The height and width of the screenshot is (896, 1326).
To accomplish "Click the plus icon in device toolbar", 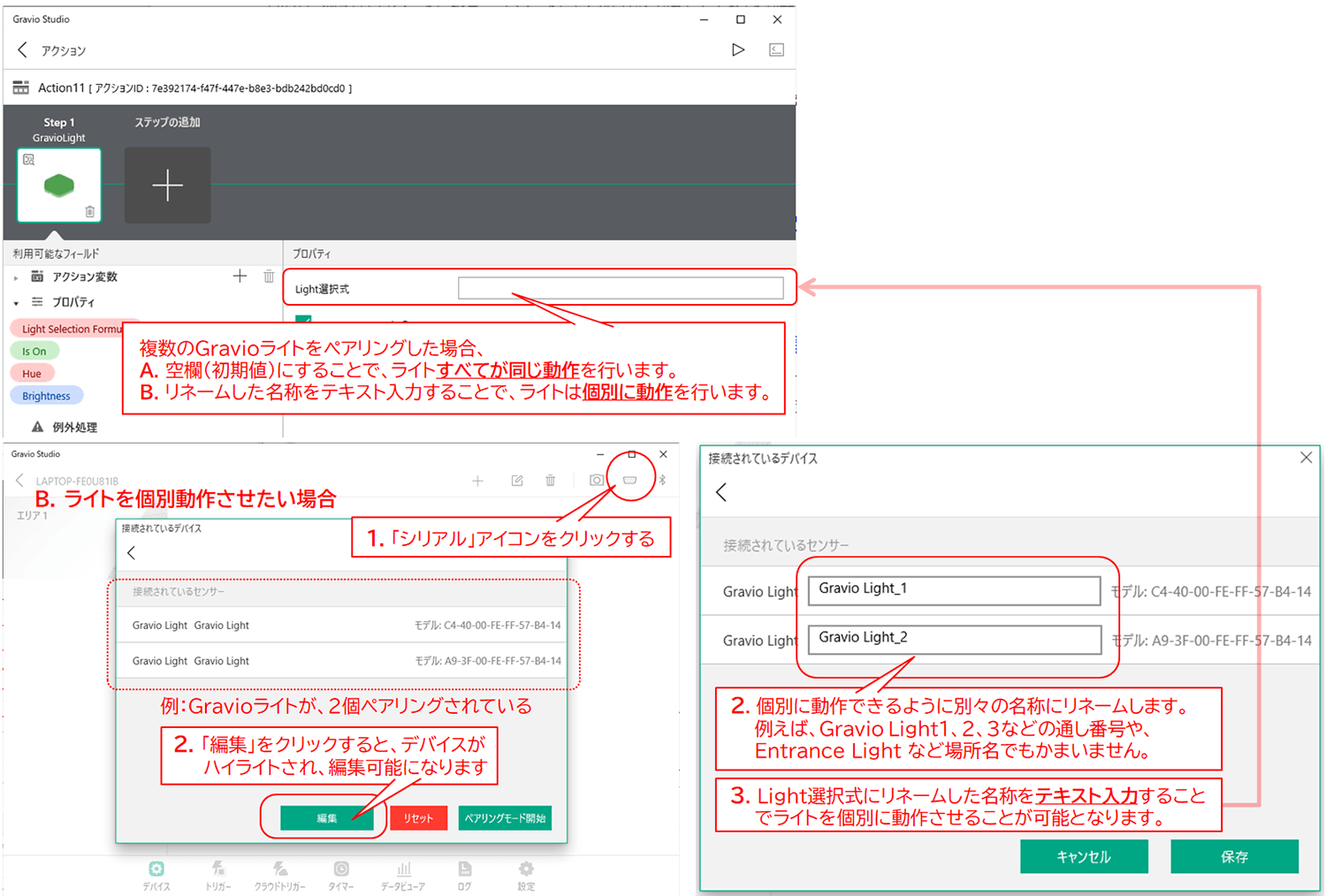I will tap(477, 480).
